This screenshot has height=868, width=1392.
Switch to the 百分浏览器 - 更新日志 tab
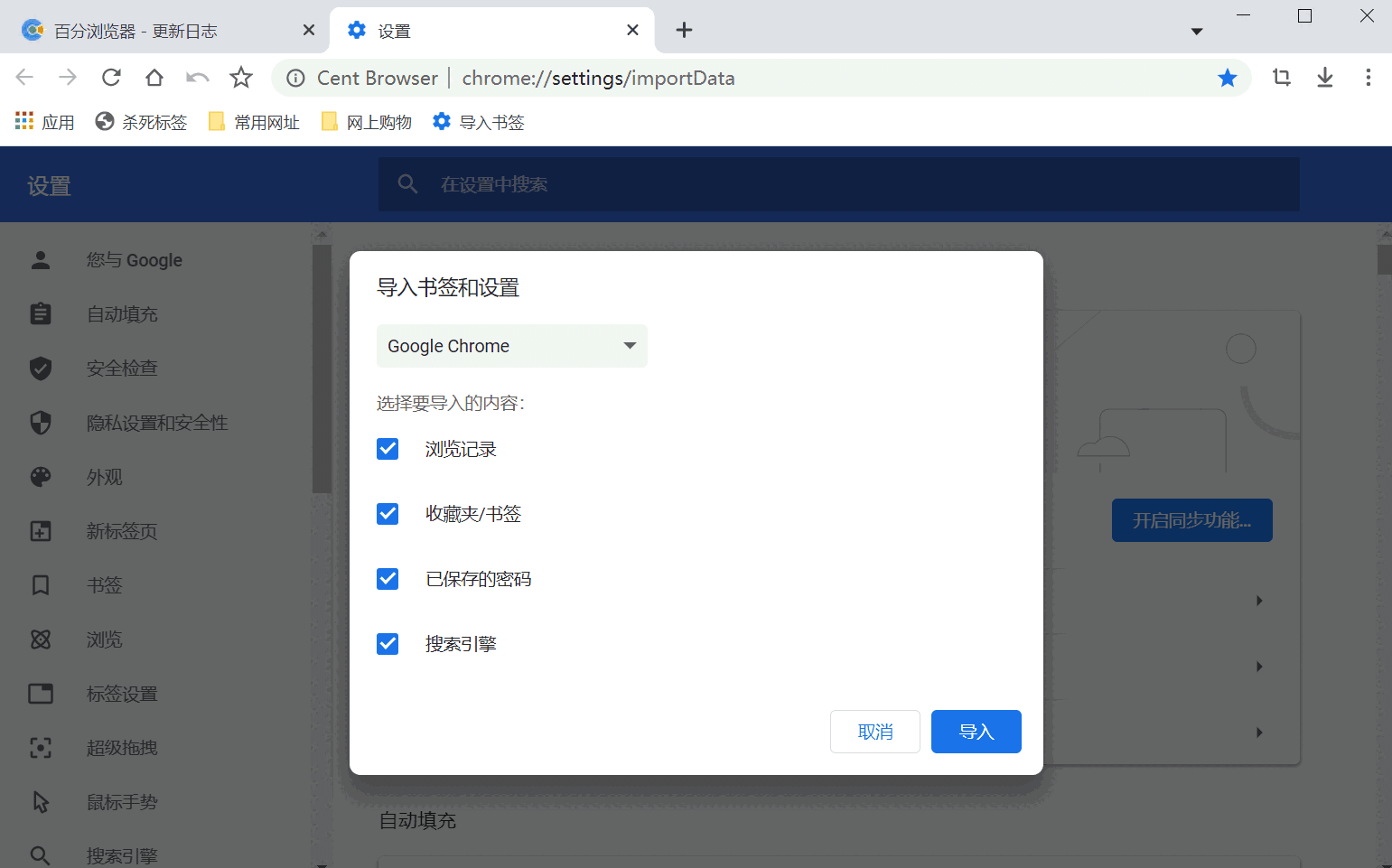tap(167, 31)
